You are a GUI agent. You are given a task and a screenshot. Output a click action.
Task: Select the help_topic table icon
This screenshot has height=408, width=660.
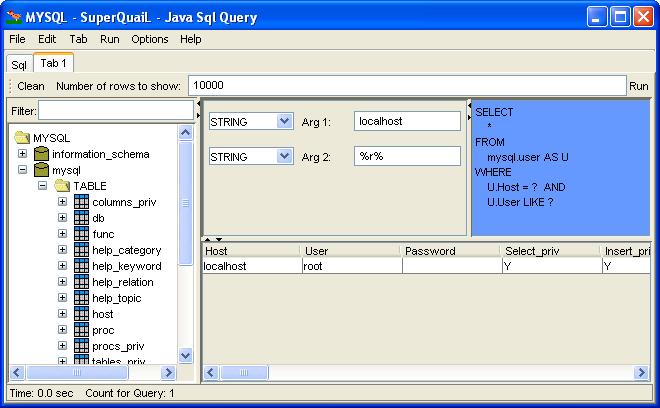(81, 298)
